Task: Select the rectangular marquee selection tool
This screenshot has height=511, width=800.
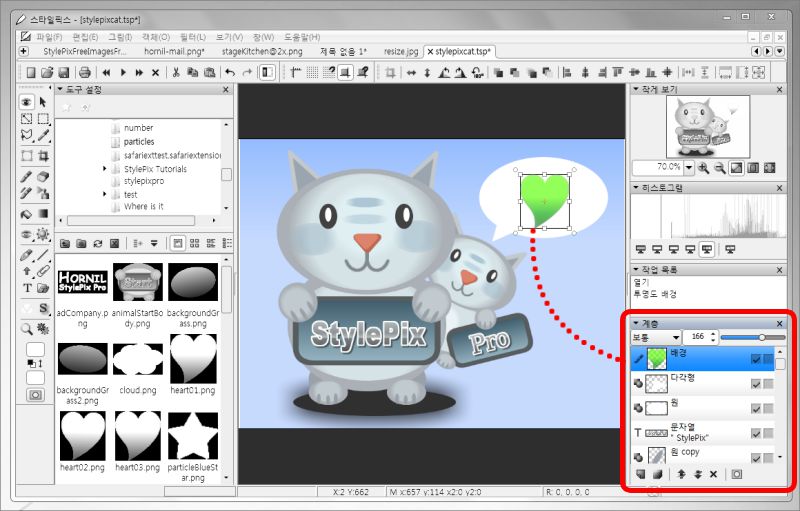Action: pyautogui.click(x=43, y=119)
